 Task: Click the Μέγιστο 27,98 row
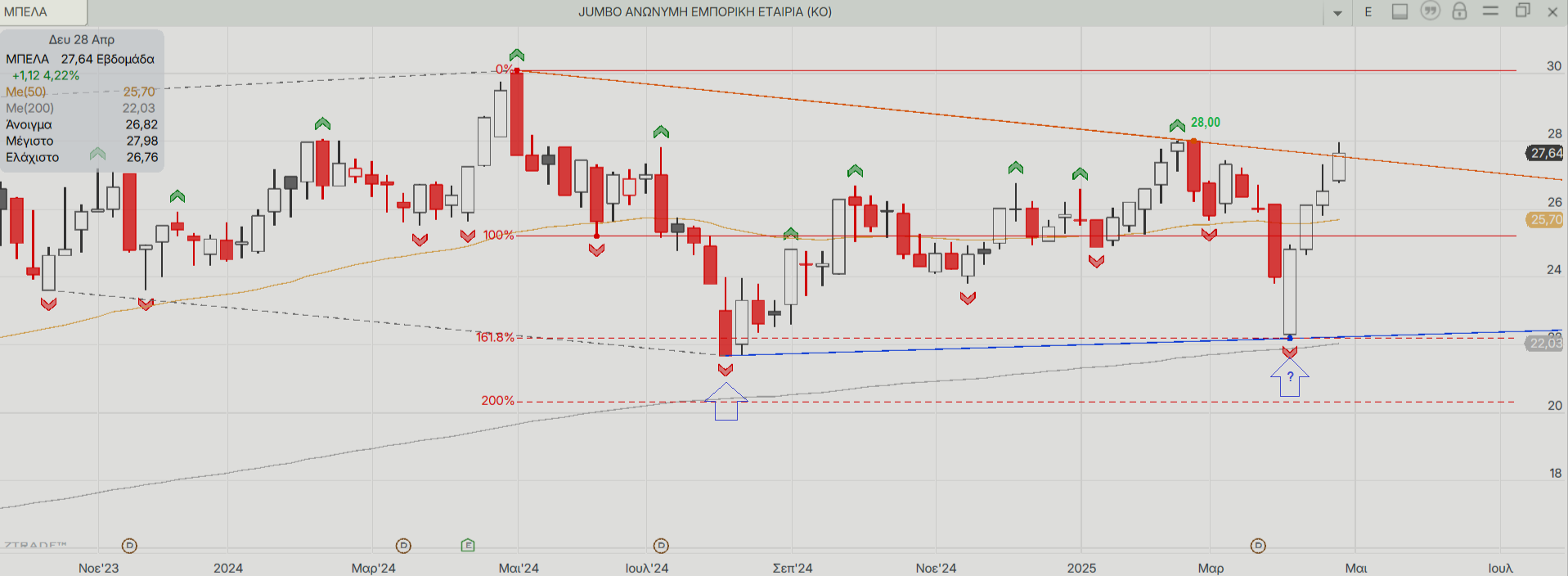[80, 141]
